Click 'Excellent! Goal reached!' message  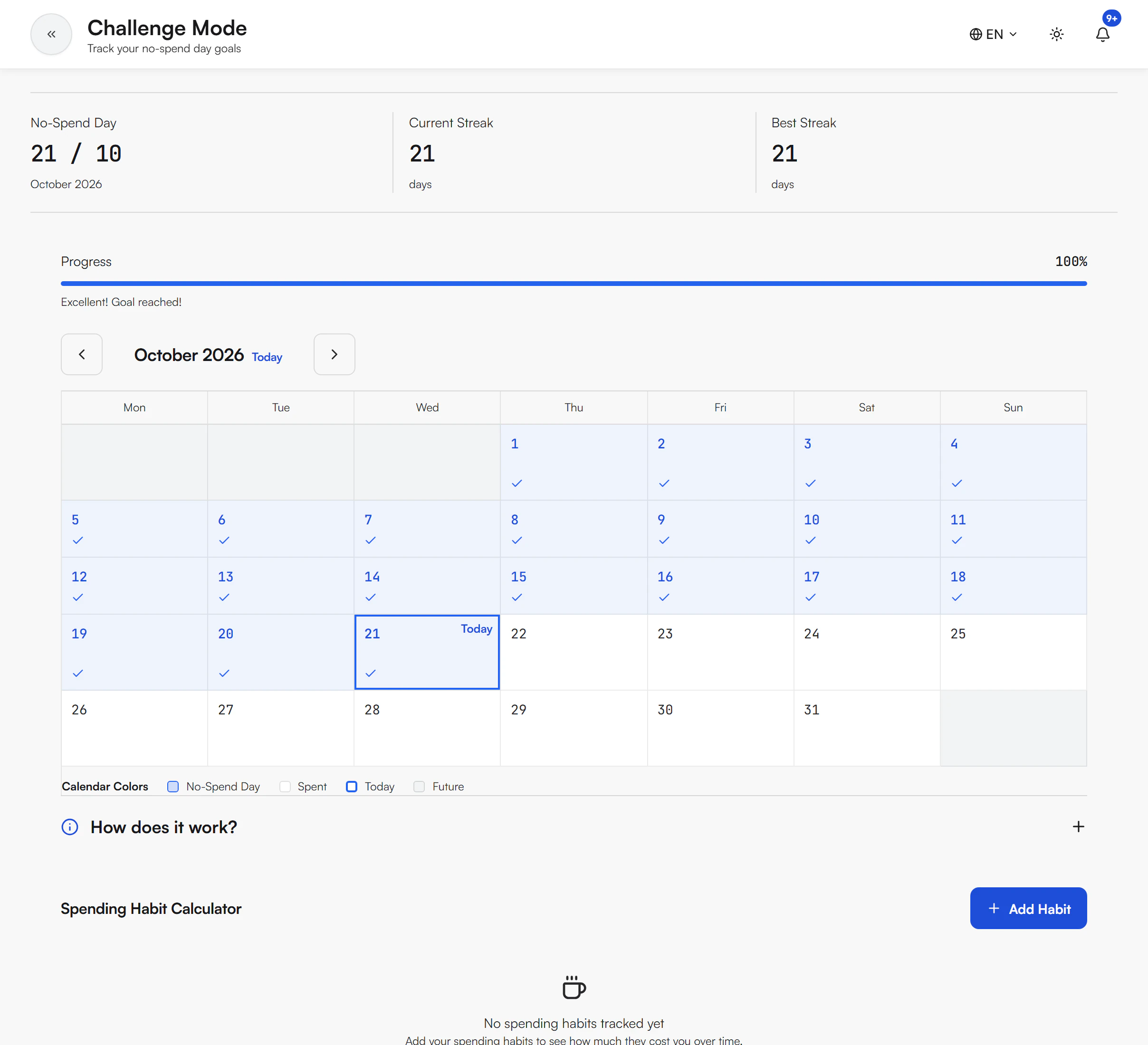click(x=121, y=302)
